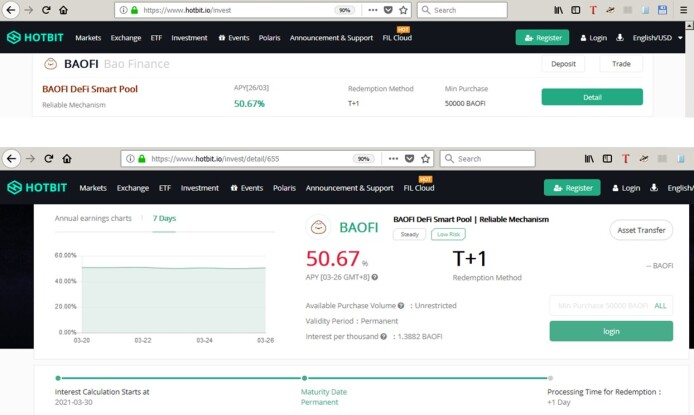Open English/USD language dropdown in top window
Screen dimensions: 694x415
[x=658, y=38]
